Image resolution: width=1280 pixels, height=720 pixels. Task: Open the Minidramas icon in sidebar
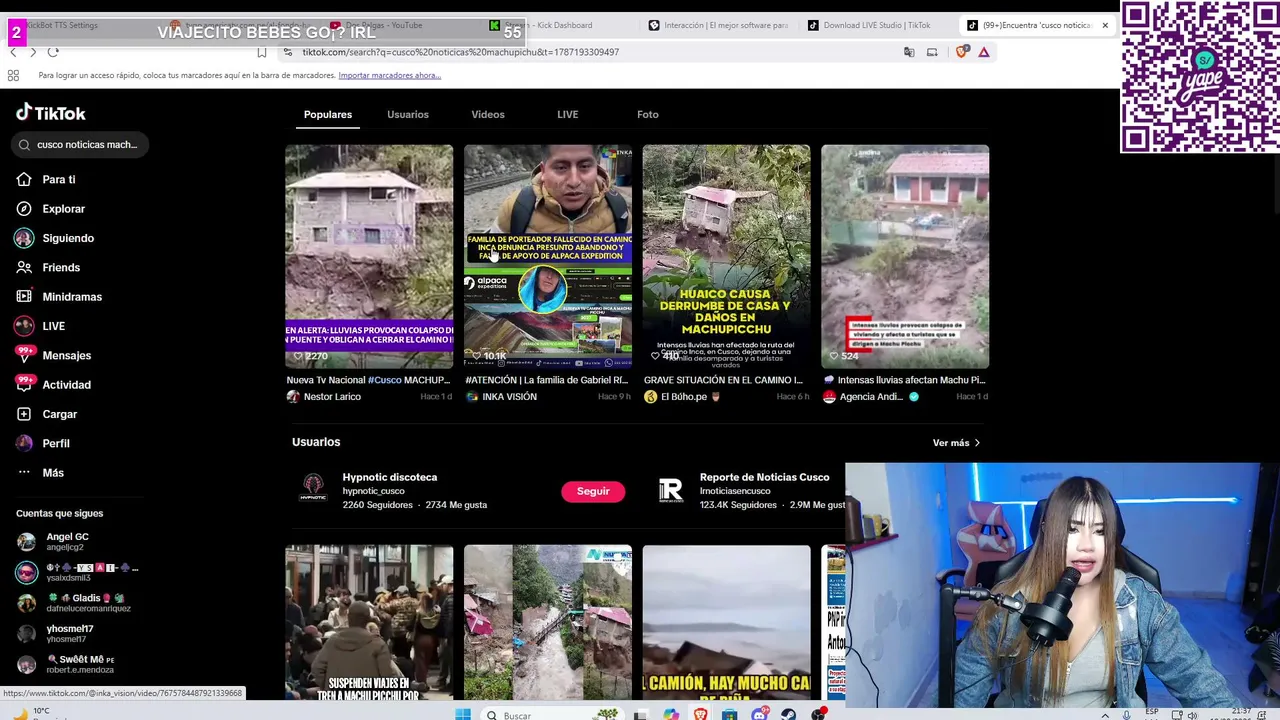pyautogui.click(x=24, y=297)
